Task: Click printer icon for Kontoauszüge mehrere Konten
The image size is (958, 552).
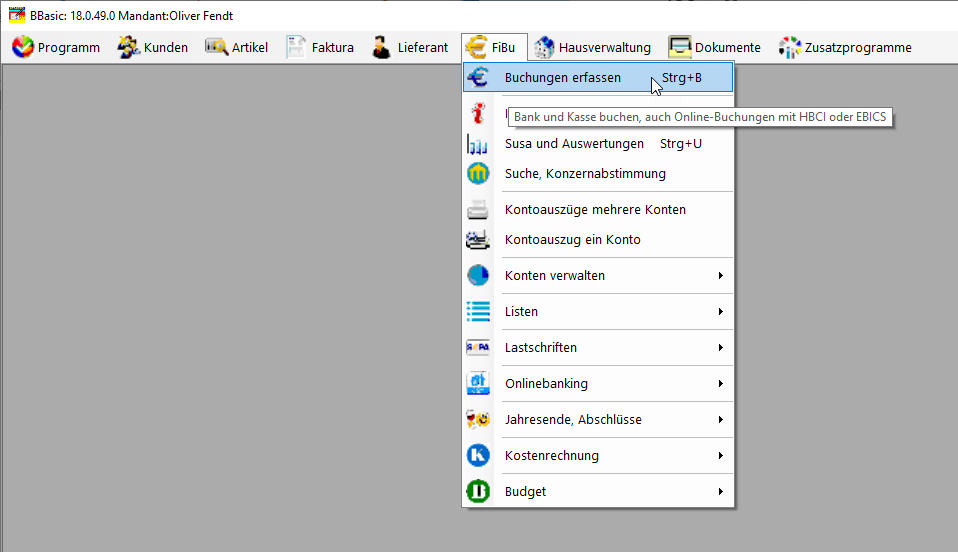Action: click(x=478, y=210)
